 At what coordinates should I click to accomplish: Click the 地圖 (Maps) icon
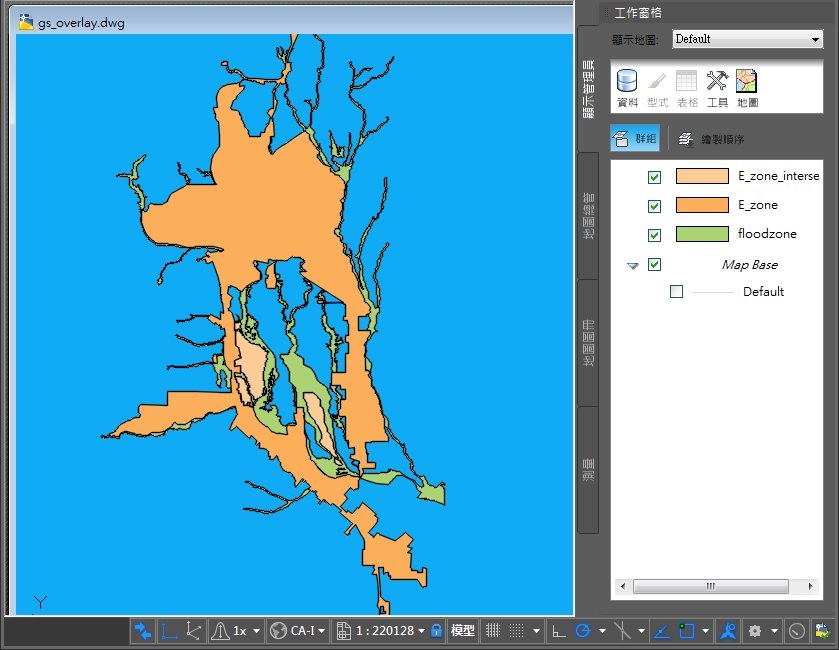[747, 88]
